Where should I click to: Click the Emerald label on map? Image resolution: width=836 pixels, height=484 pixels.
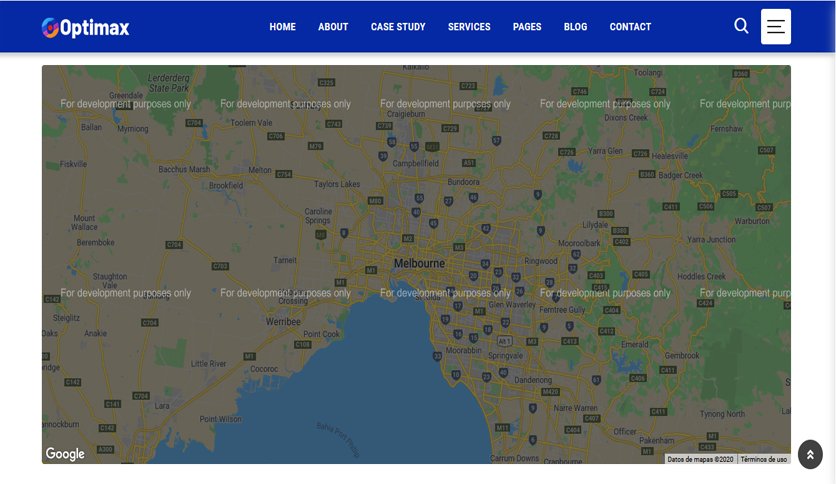click(635, 344)
